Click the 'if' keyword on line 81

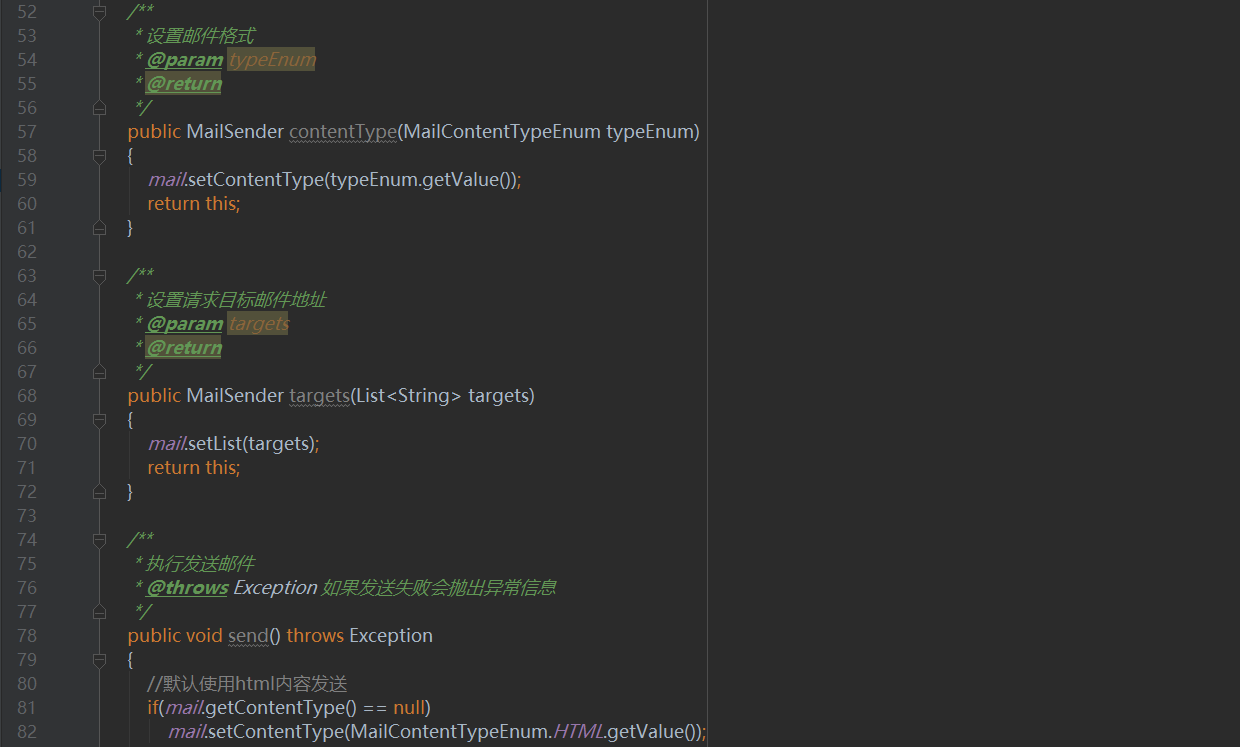point(152,708)
